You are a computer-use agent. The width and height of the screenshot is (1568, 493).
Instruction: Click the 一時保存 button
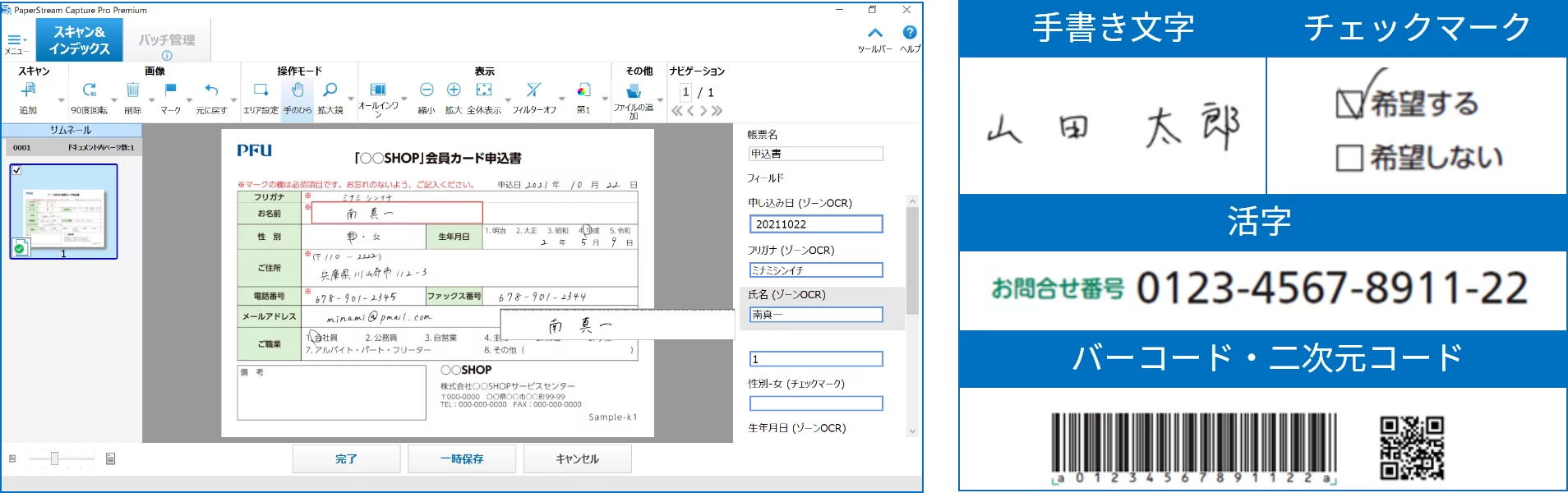coord(462,458)
